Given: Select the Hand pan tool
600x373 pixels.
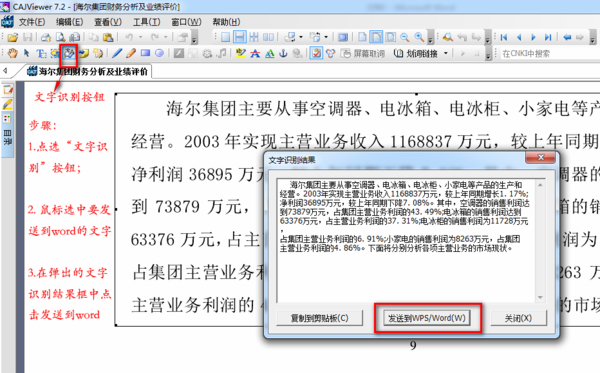Looking at the screenshot, I should [x=13, y=53].
